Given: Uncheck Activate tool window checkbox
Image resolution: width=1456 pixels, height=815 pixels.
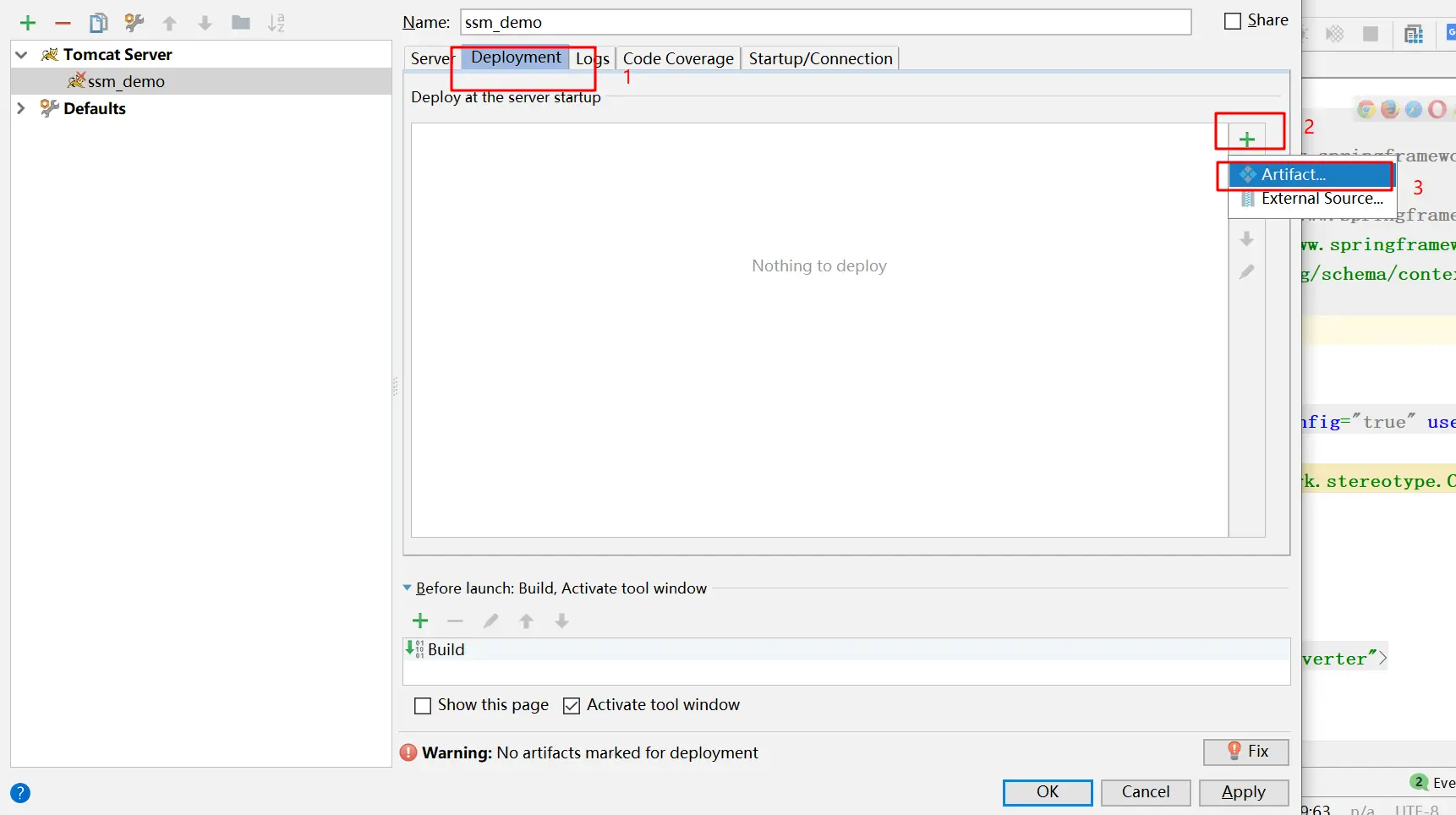Looking at the screenshot, I should (572, 706).
